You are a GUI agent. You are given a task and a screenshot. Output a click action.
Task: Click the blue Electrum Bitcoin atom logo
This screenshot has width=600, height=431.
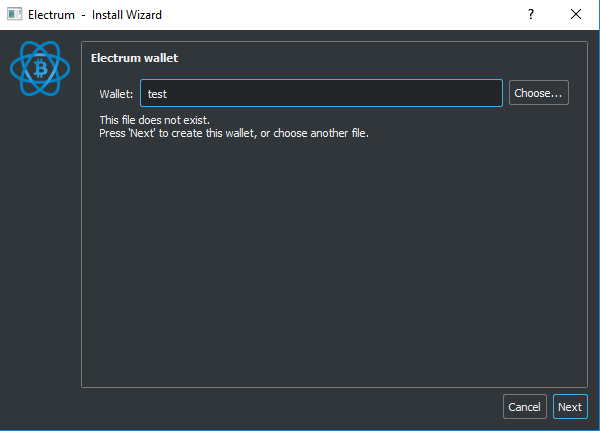click(40, 67)
